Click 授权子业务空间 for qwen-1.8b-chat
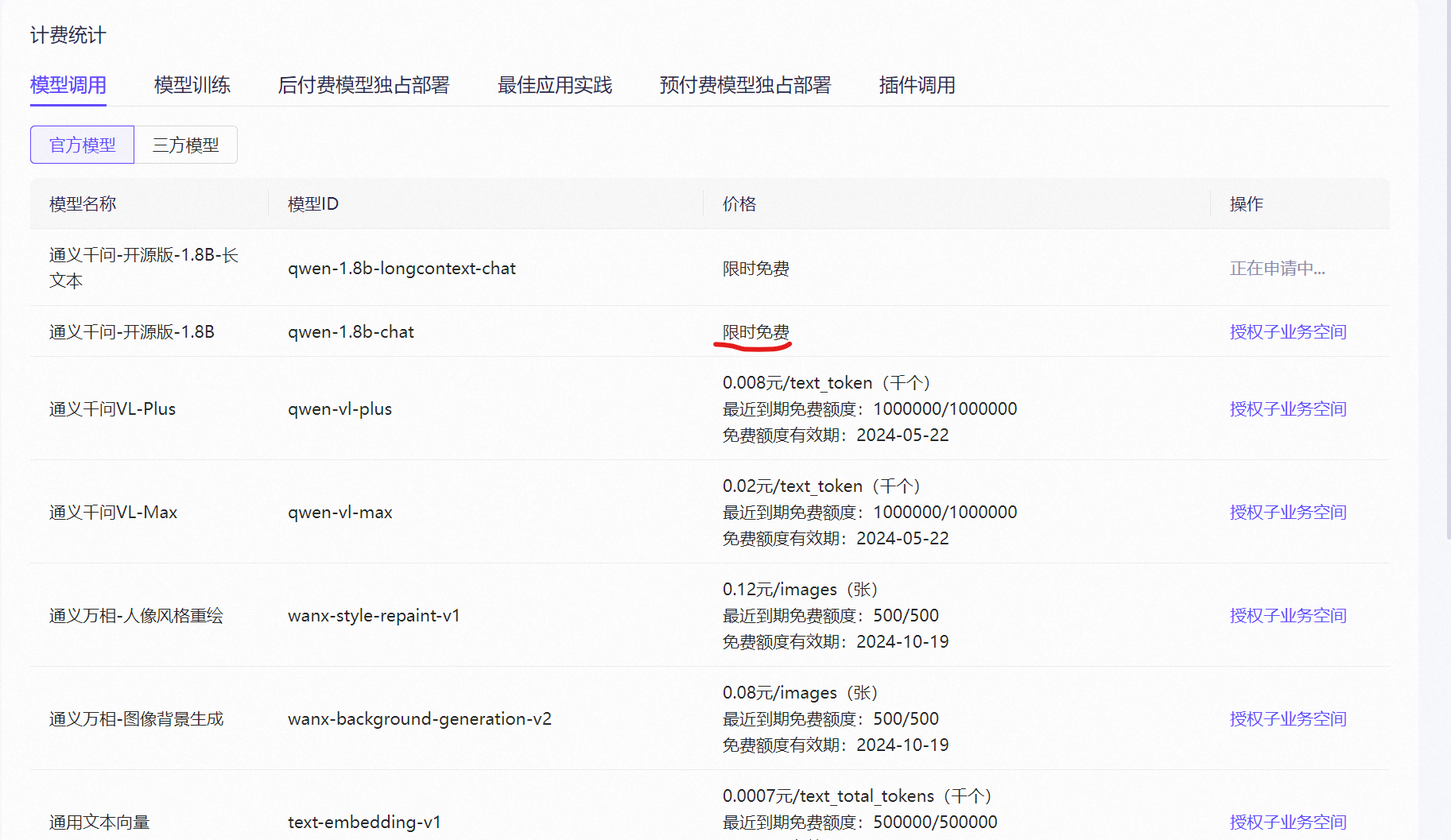Image resolution: width=1451 pixels, height=840 pixels. coord(1288,331)
